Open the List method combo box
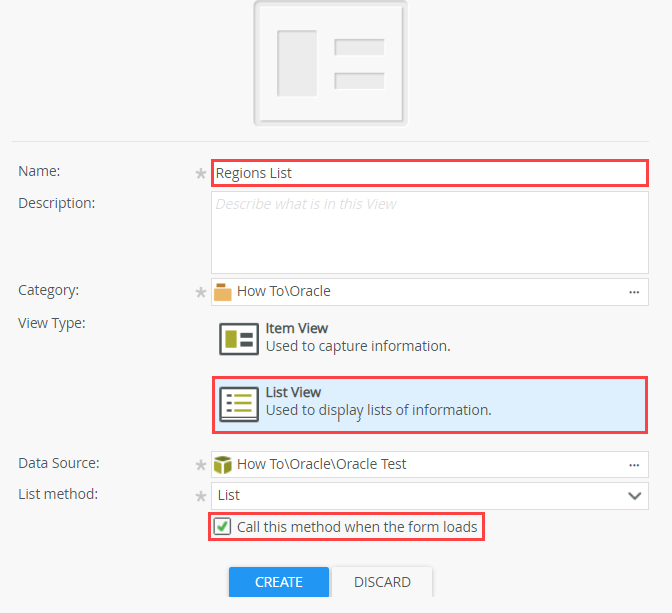 (420, 495)
